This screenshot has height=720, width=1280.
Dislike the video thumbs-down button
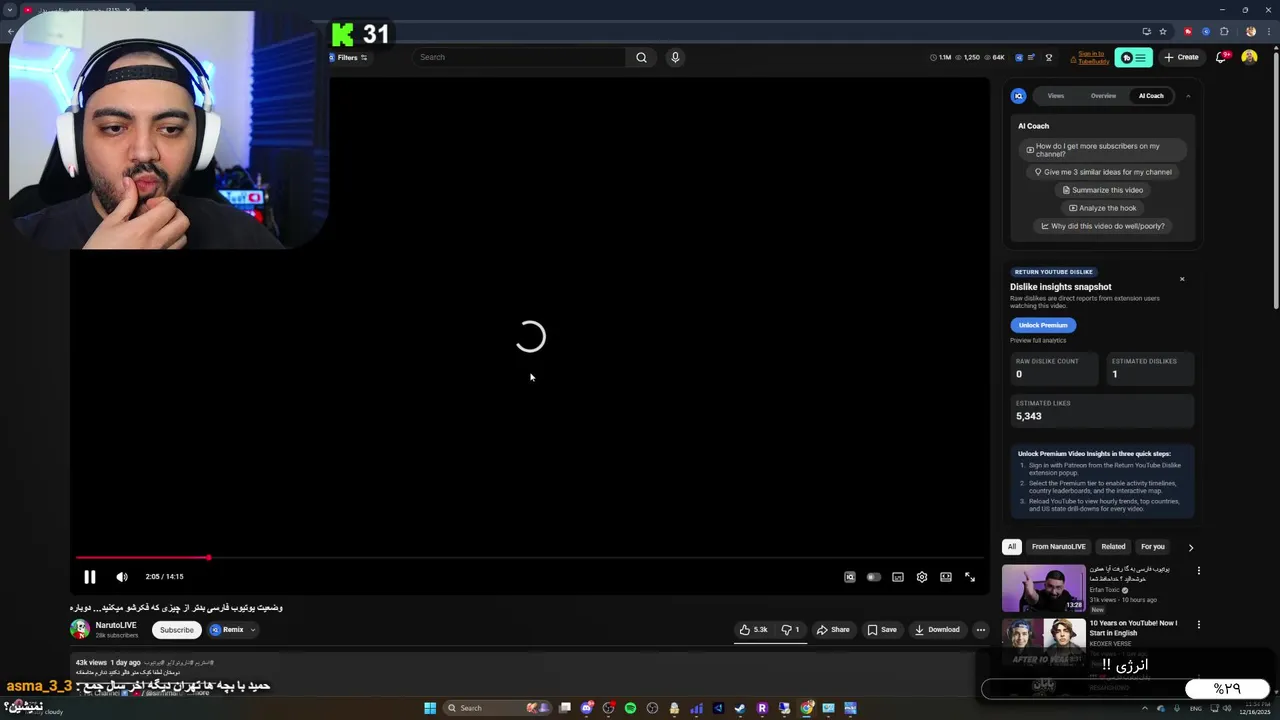[790, 630]
